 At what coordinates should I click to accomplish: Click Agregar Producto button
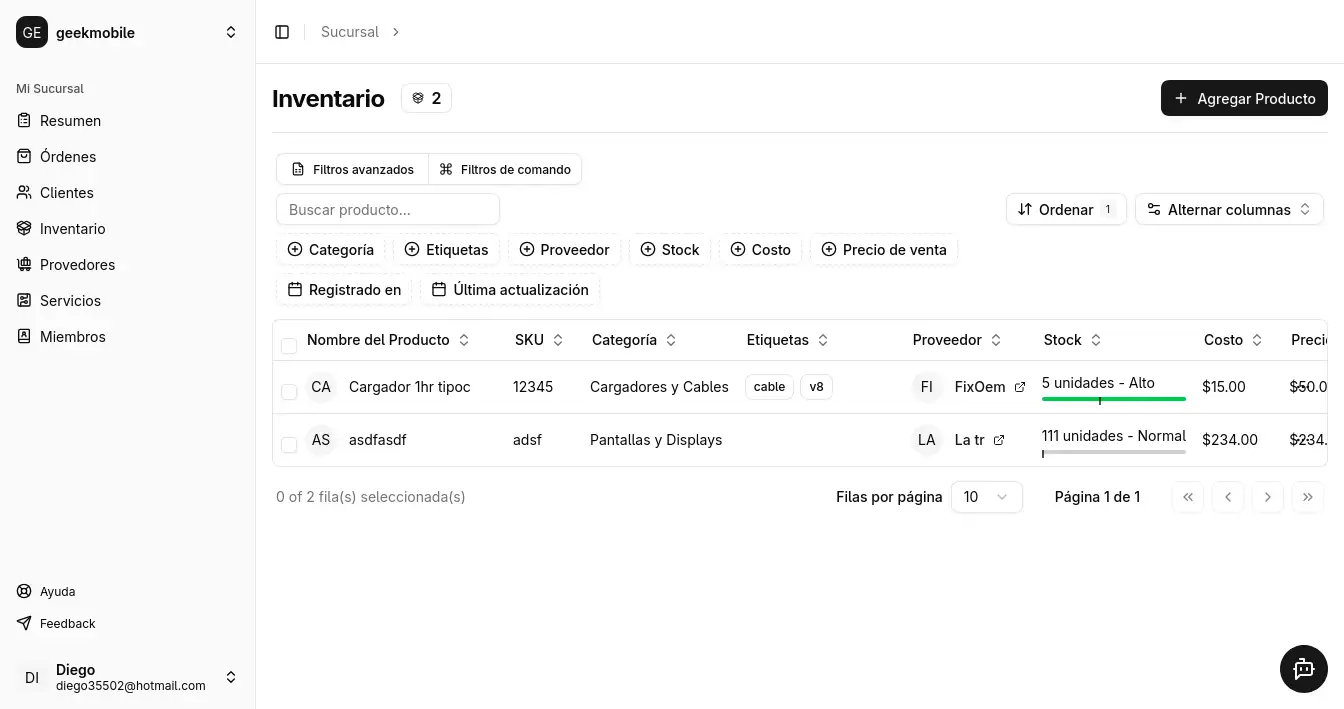(x=1244, y=98)
